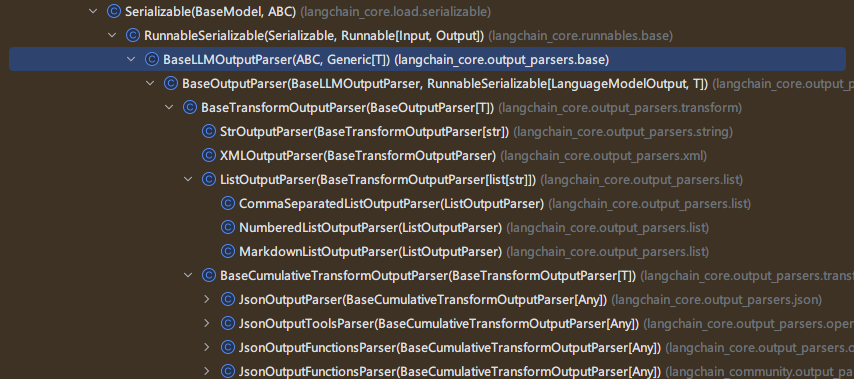Screen dimensions: 854x379
Task: Click the class icon beside CommaSeparatedListOutputParser
Action: pos(228,203)
